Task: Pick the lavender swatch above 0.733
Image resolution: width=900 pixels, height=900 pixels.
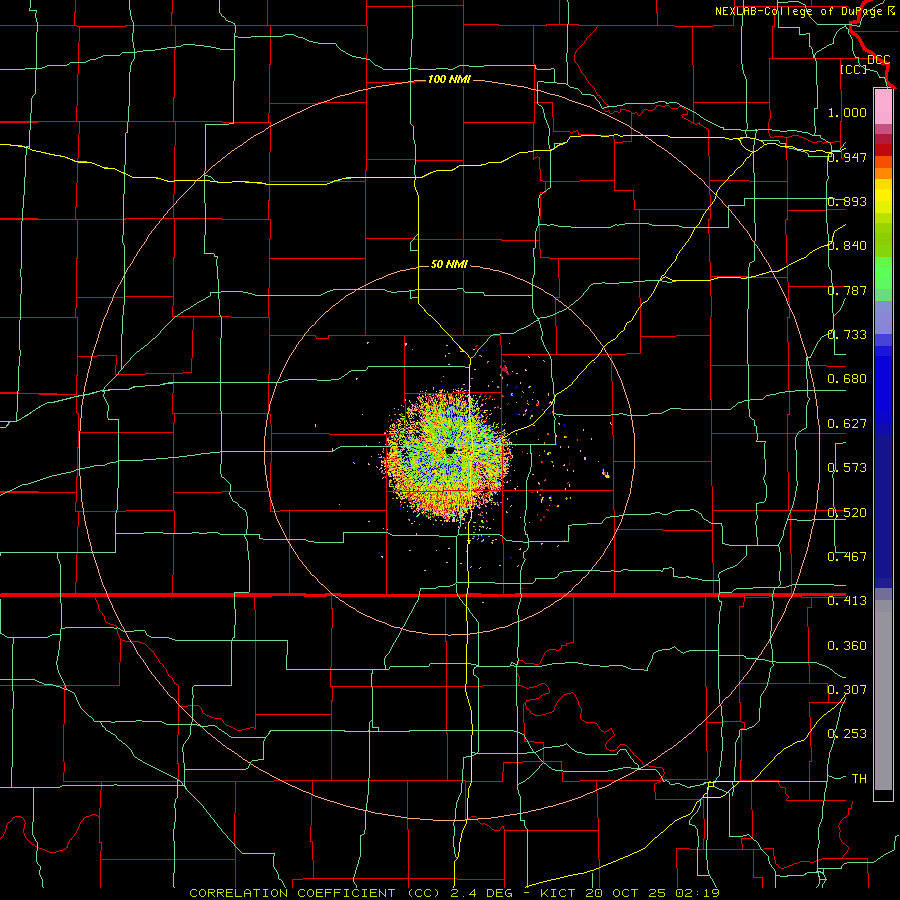Action: click(x=883, y=317)
